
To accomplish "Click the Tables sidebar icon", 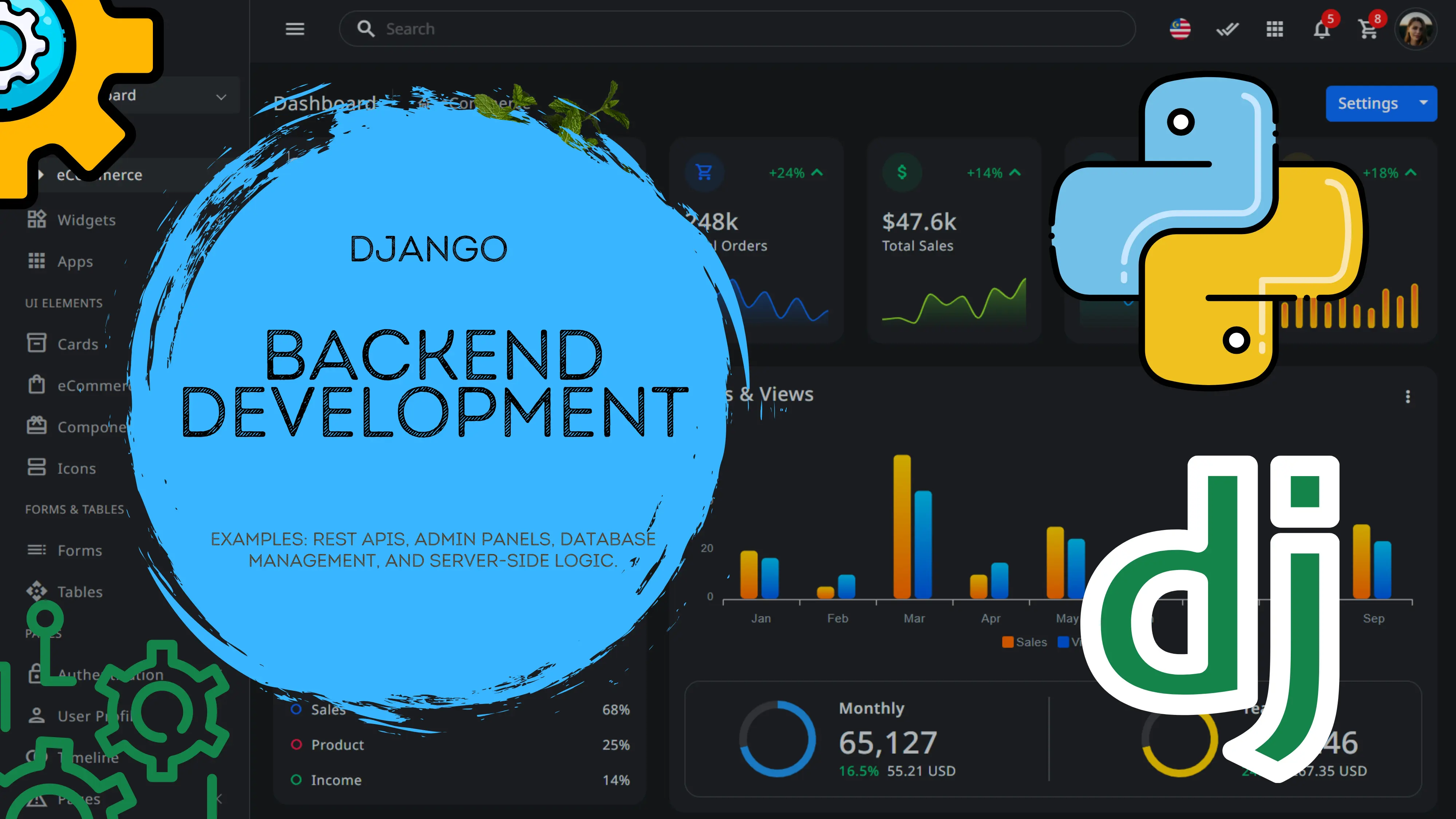I will (x=37, y=591).
